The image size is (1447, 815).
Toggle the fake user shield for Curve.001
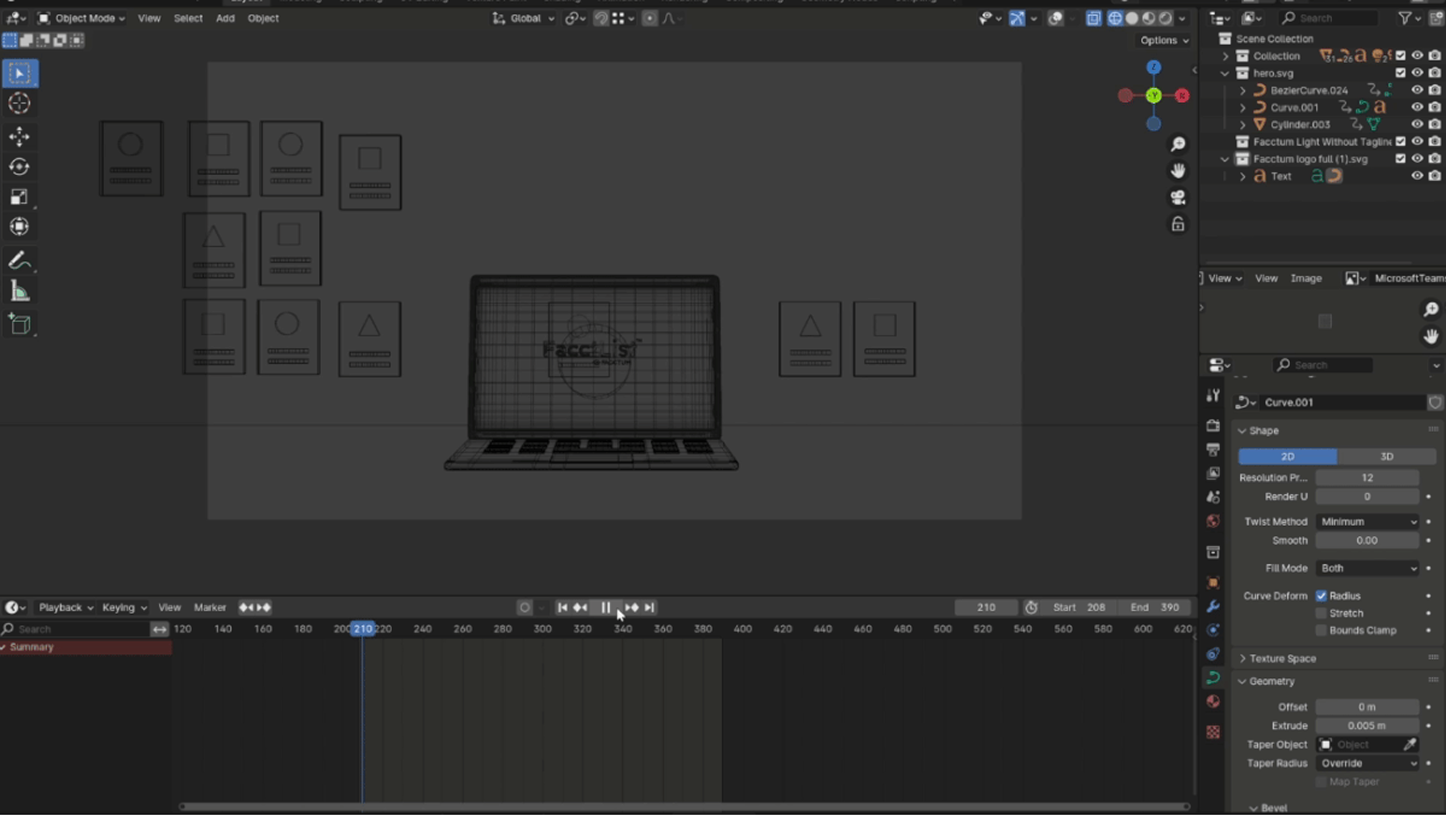click(1435, 402)
